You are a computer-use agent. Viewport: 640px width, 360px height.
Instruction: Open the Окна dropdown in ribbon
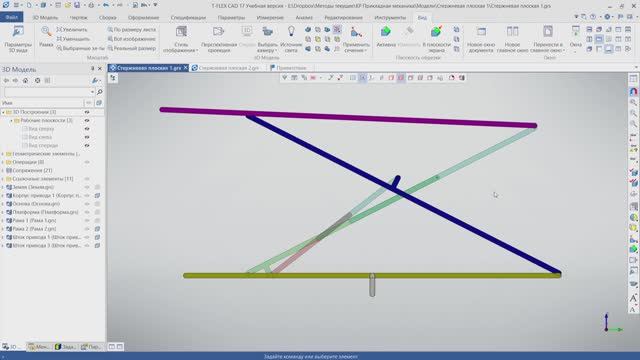576,39
